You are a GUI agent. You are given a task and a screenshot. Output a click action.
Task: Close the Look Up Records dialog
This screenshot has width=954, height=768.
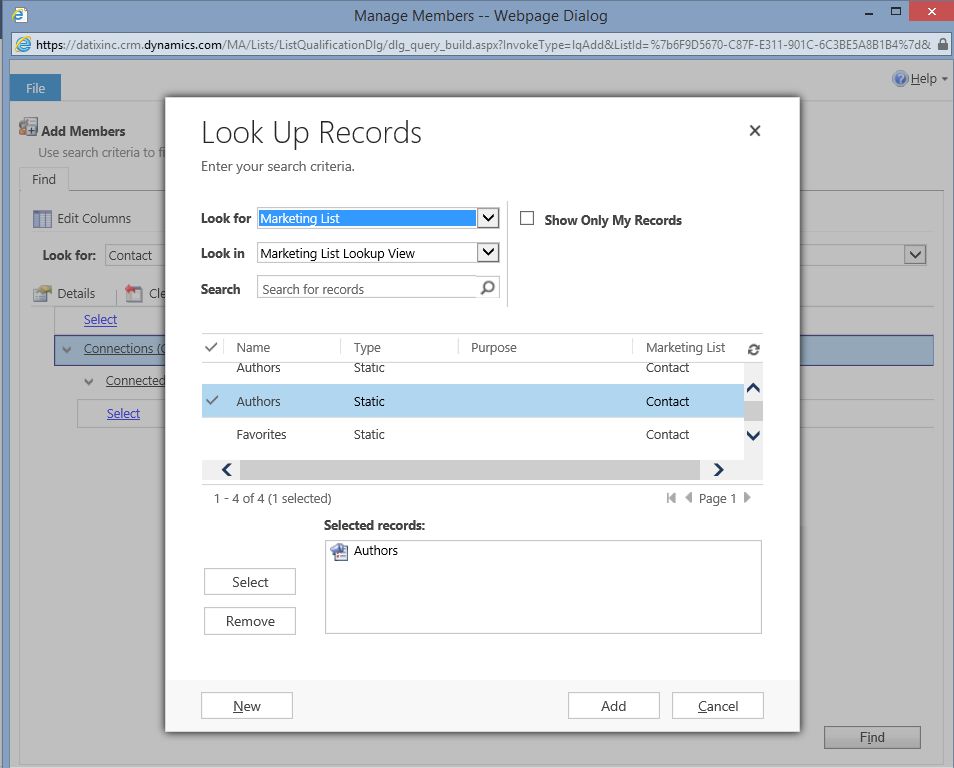click(754, 130)
